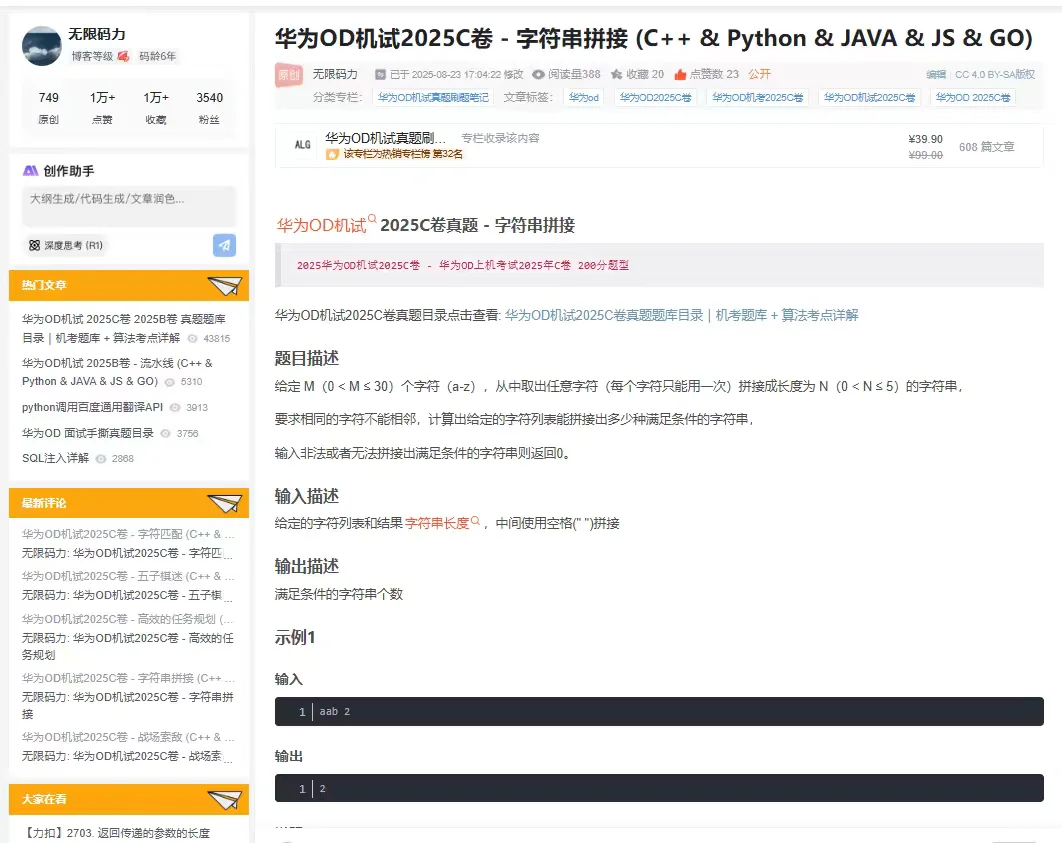
Task: Click the aab 2 input code block
Action: pos(659,712)
